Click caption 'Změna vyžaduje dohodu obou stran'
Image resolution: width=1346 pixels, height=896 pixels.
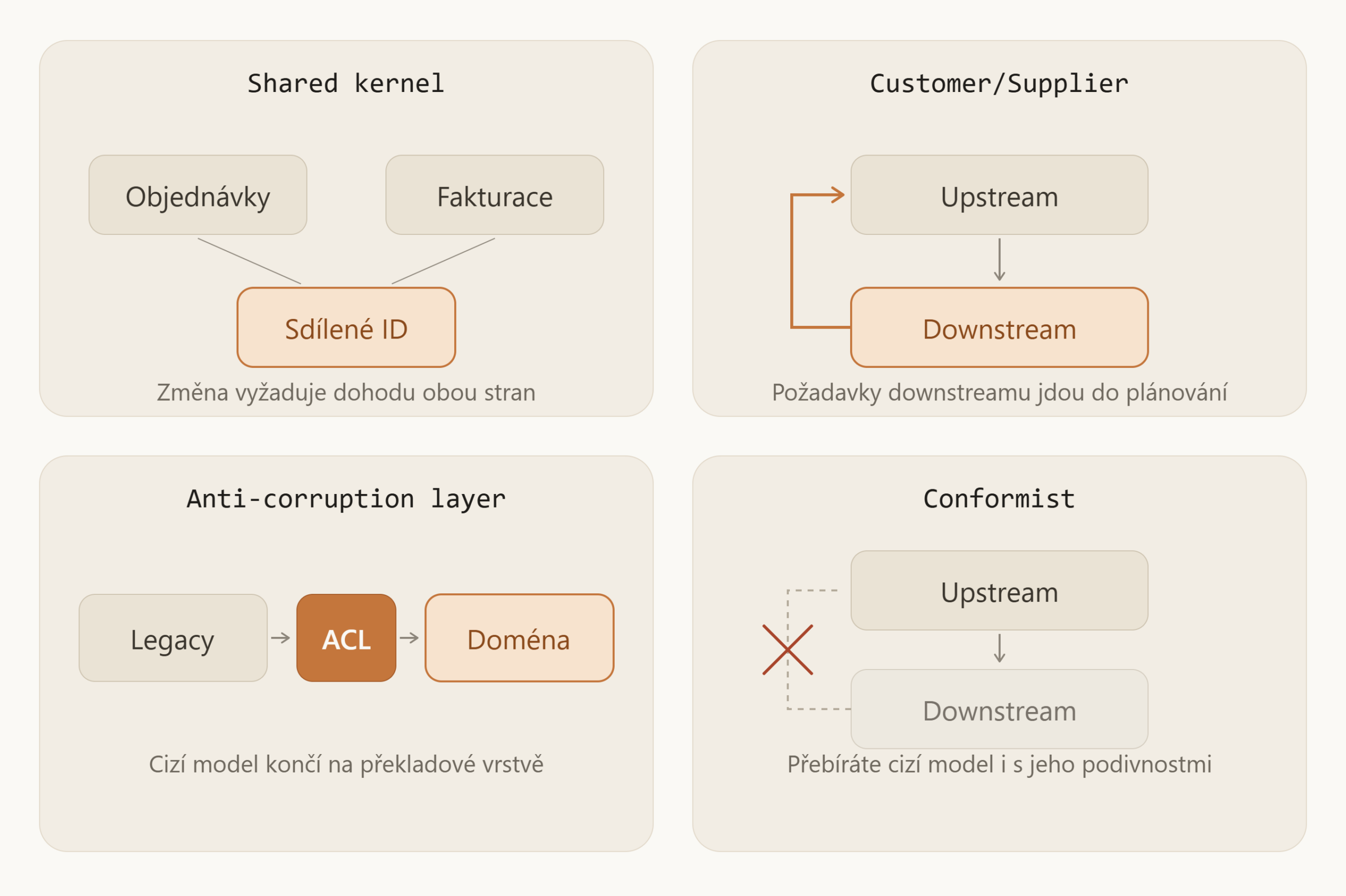coord(346,393)
